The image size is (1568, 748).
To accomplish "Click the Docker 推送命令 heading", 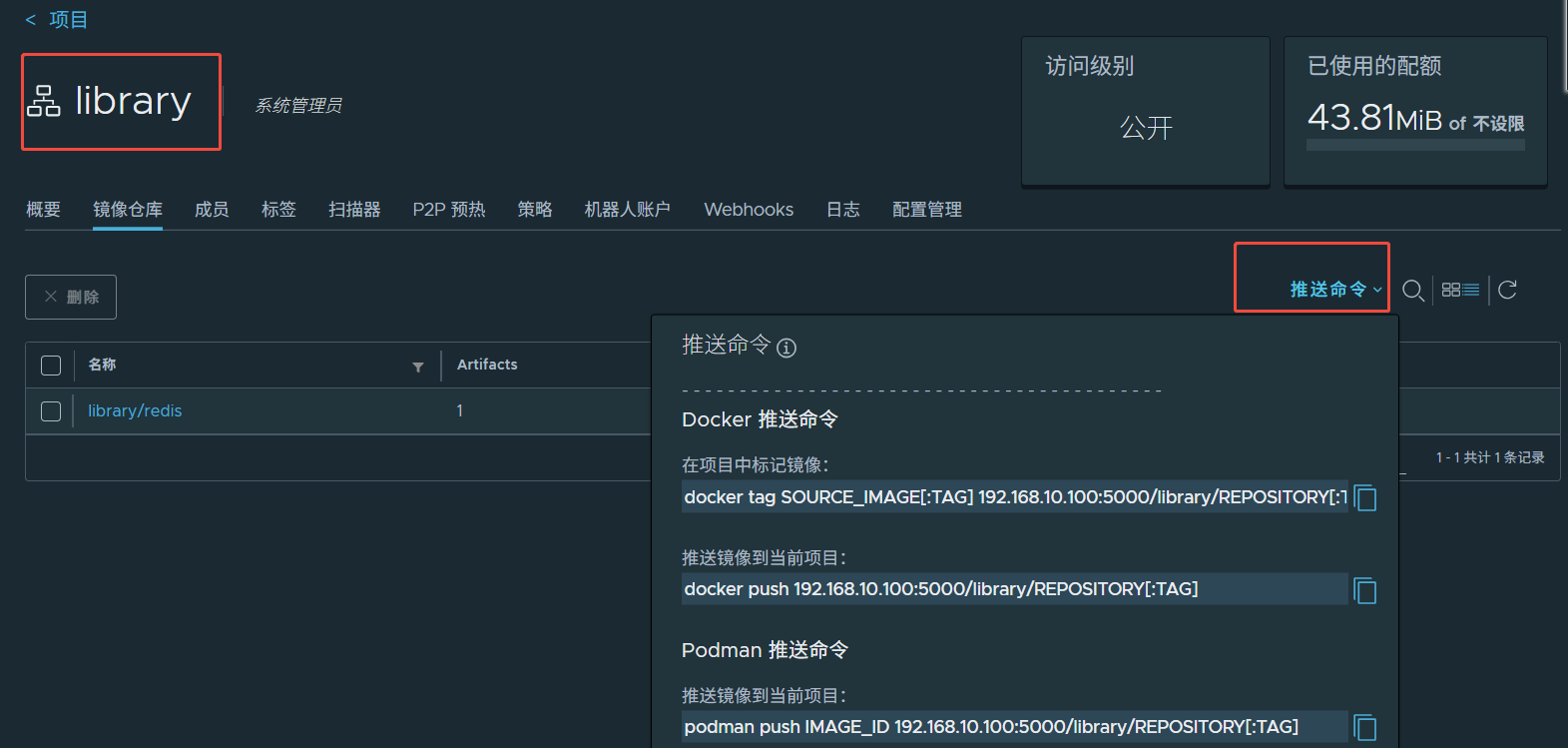I will point(760,419).
